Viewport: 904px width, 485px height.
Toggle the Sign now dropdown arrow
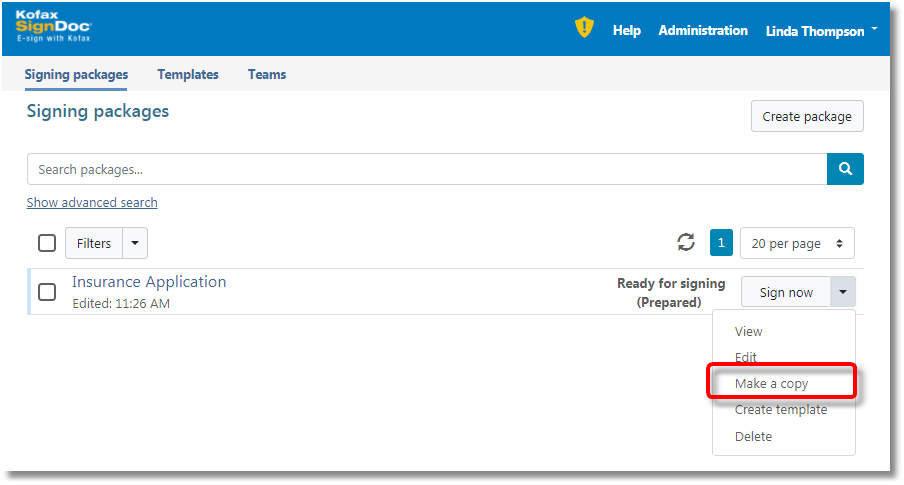click(x=843, y=292)
